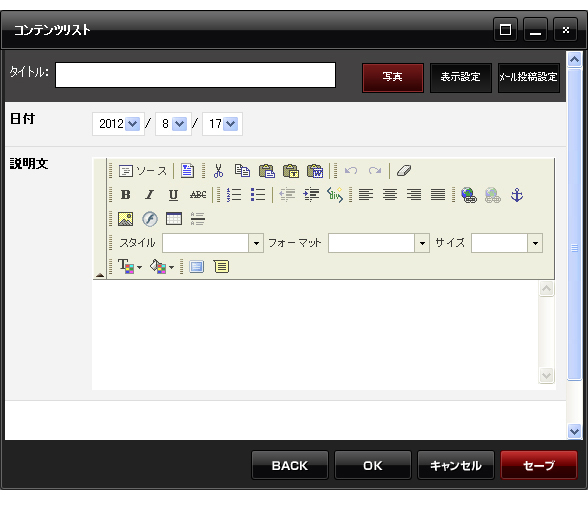Image resolution: width=588 pixels, height=510 pixels.
Task: Click the セーブ save button
Action: coord(538,465)
